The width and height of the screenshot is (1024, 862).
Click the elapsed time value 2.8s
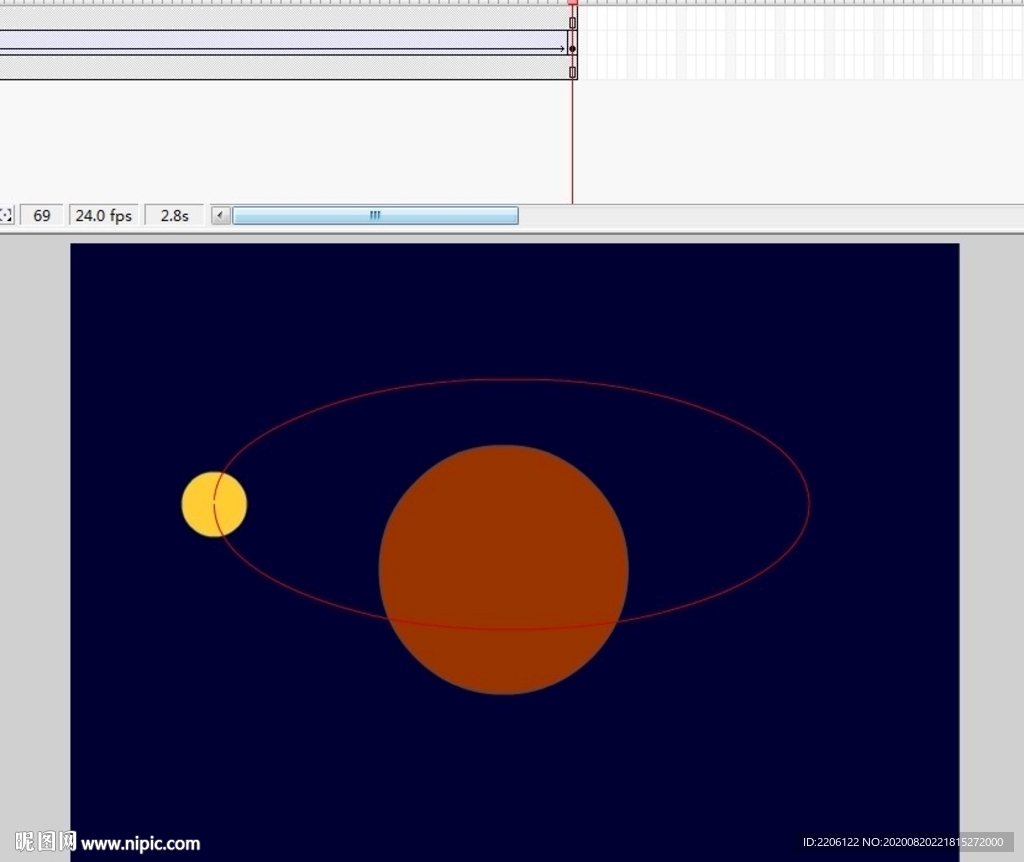point(174,216)
